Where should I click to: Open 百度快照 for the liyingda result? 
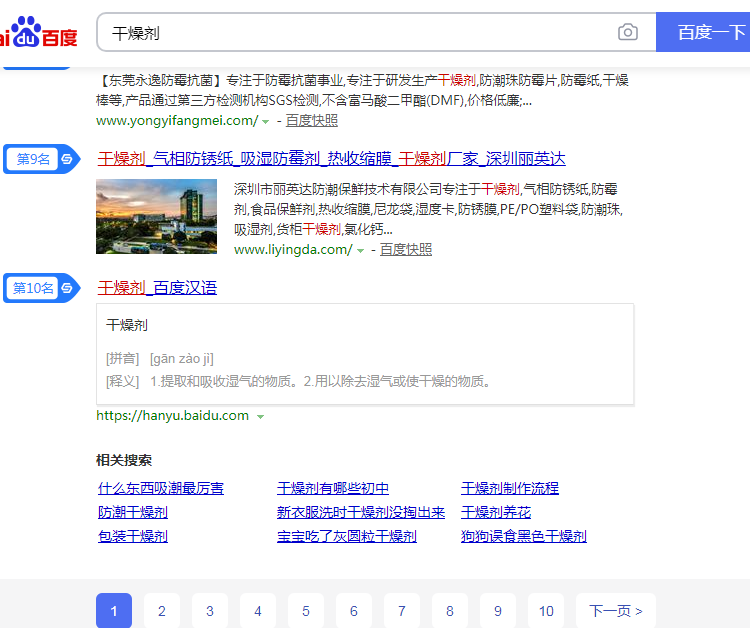[405, 250]
